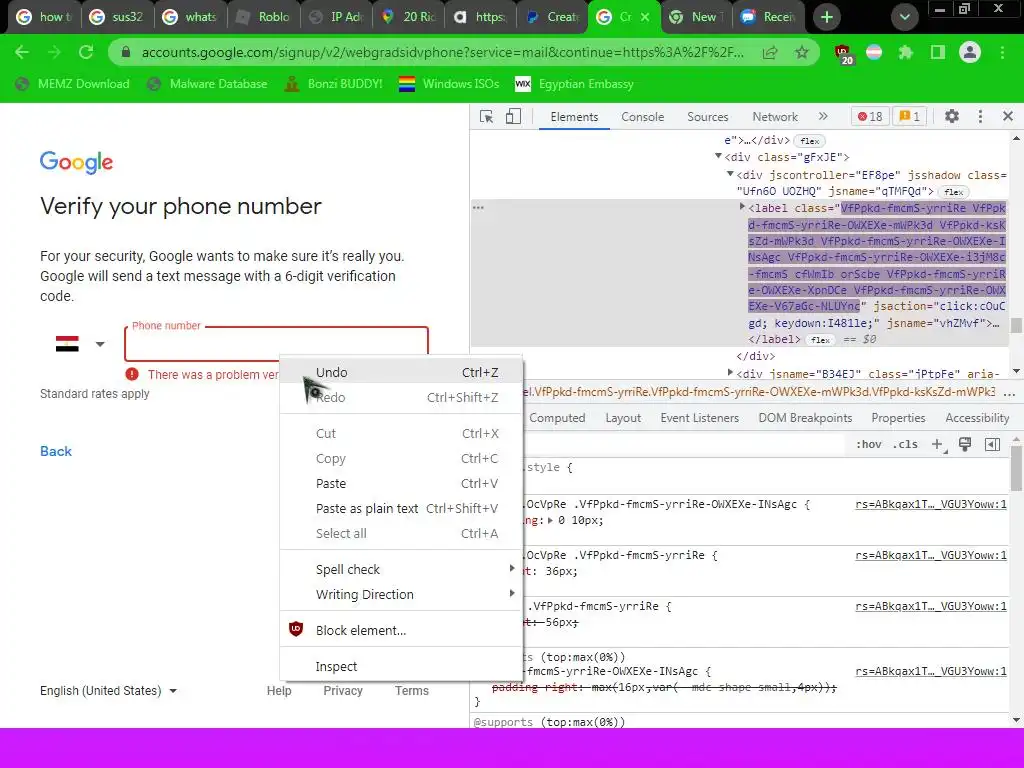1024x768 pixels.
Task: Open the Help link
Action: click(x=279, y=691)
